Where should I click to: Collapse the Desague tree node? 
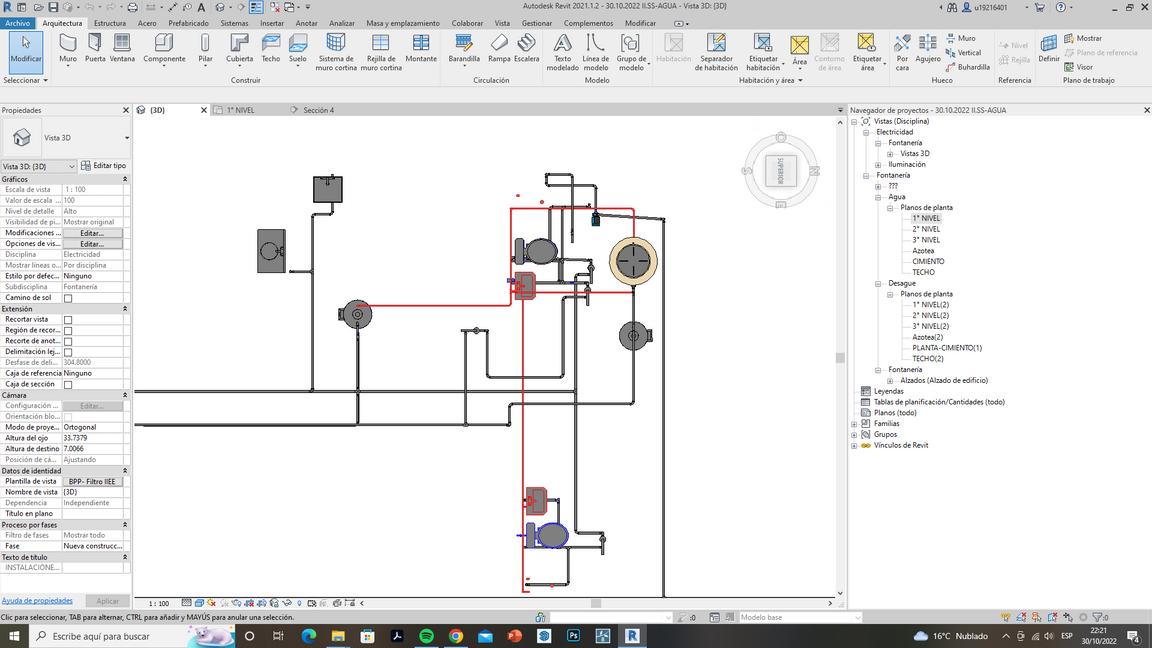(x=878, y=283)
